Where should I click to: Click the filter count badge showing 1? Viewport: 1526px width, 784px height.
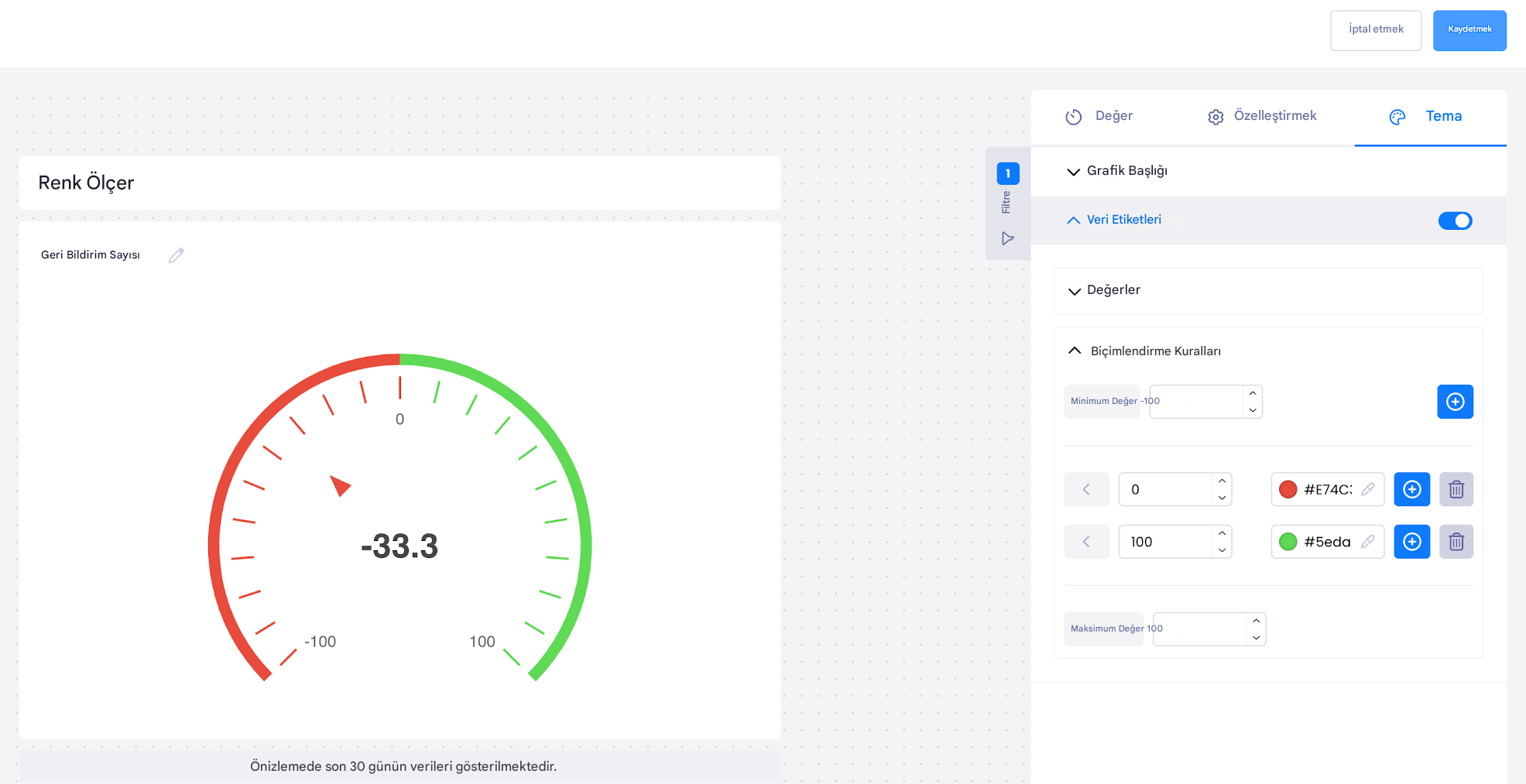1007,173
